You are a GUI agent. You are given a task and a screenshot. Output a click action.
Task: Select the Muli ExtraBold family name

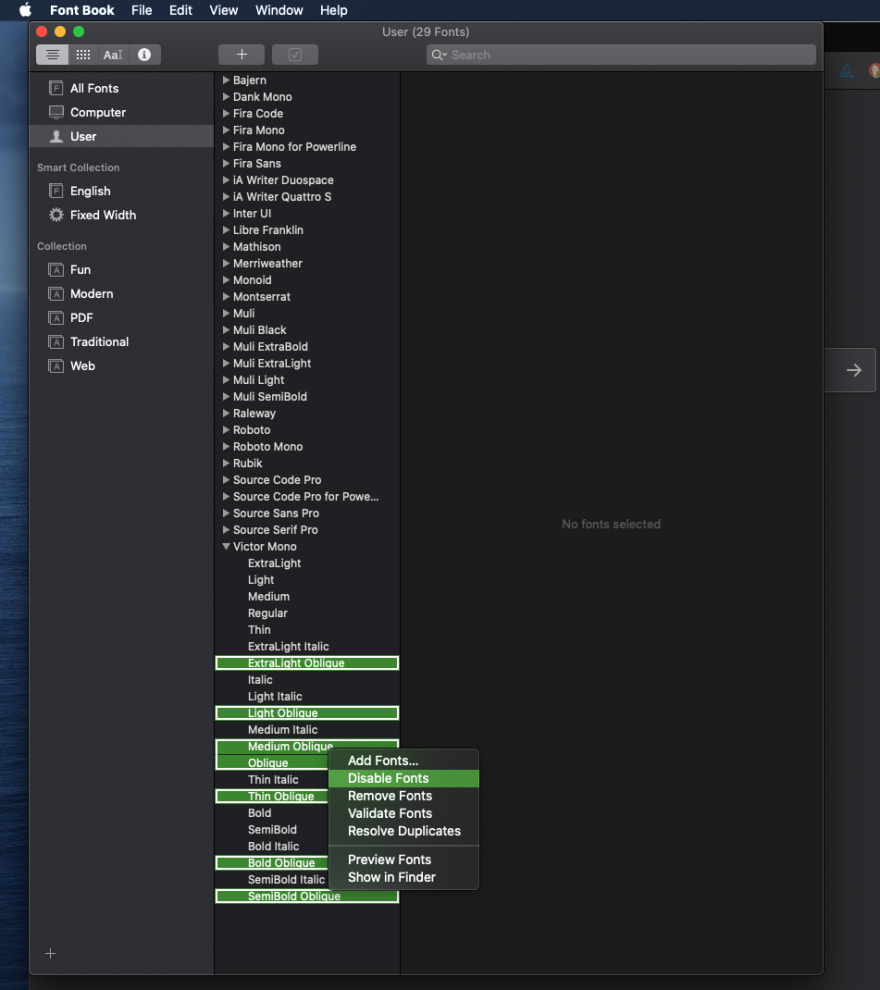(x=270, y=347)
